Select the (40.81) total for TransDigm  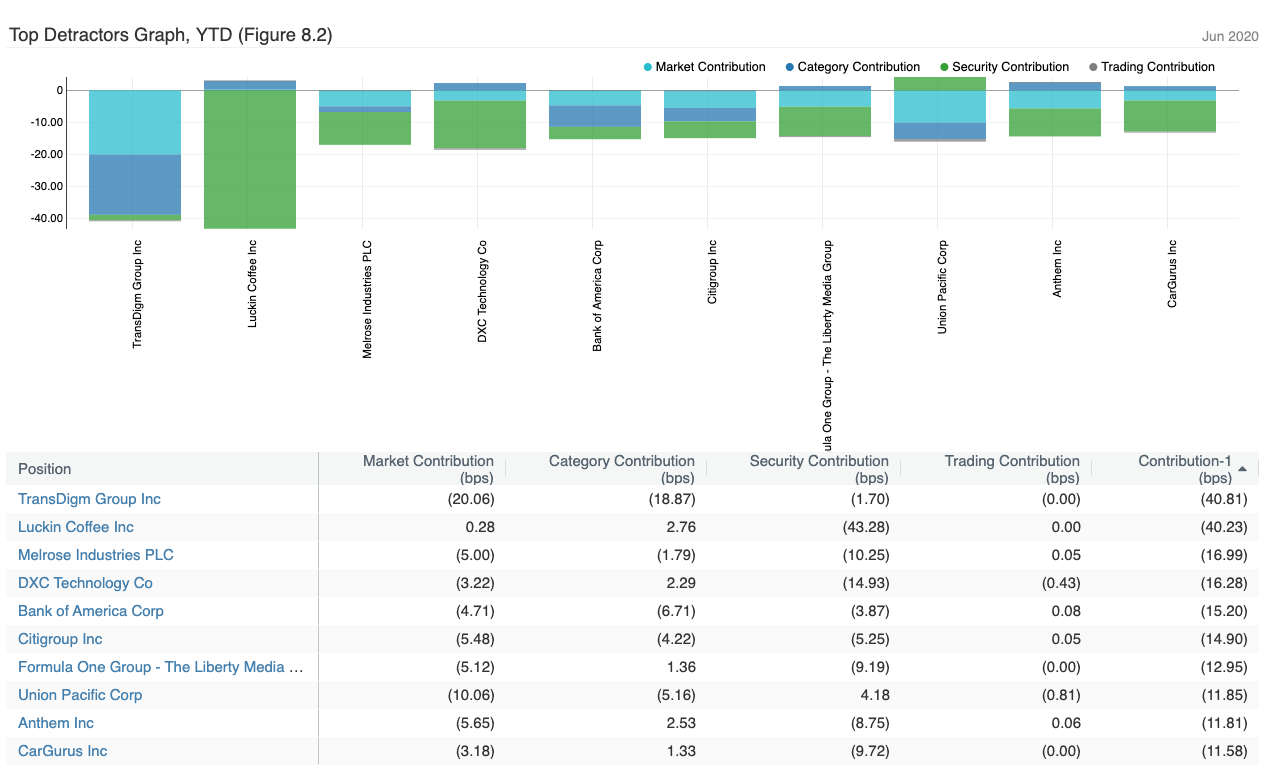(1226, 499)
